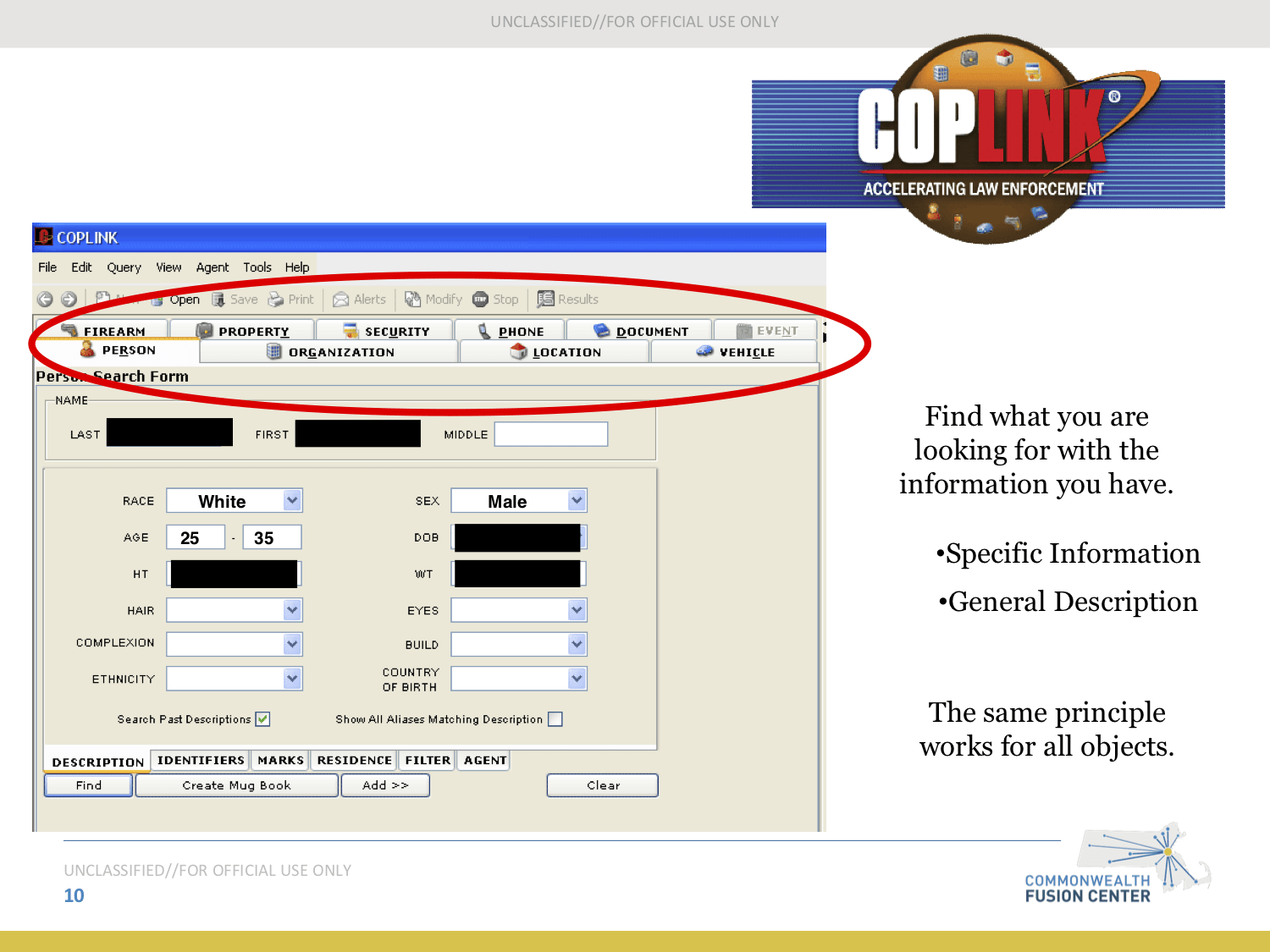The image size is (1270, 952).
Task: Select the Filter bottom tab
Action: click(428, 760)
